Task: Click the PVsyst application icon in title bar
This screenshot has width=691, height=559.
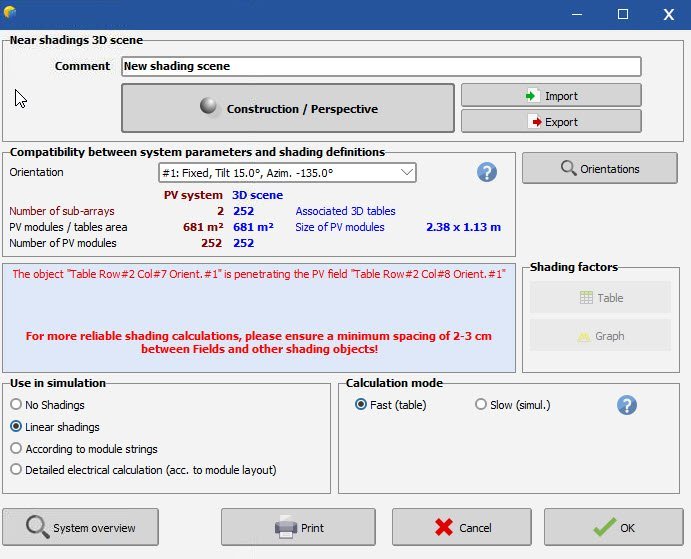Action: [x=11, y=13]
